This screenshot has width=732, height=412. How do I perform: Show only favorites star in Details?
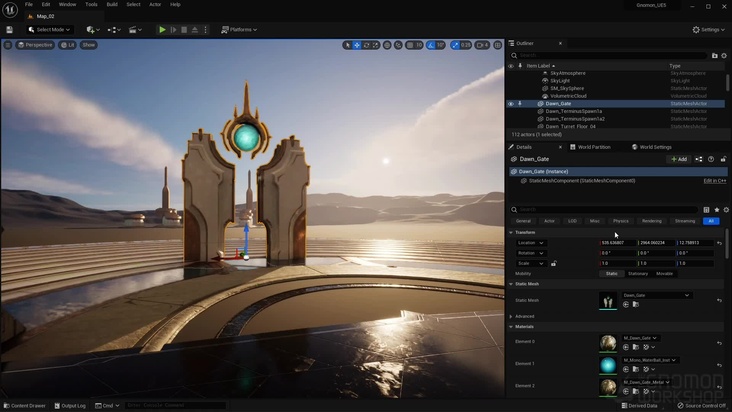(717, 210)
